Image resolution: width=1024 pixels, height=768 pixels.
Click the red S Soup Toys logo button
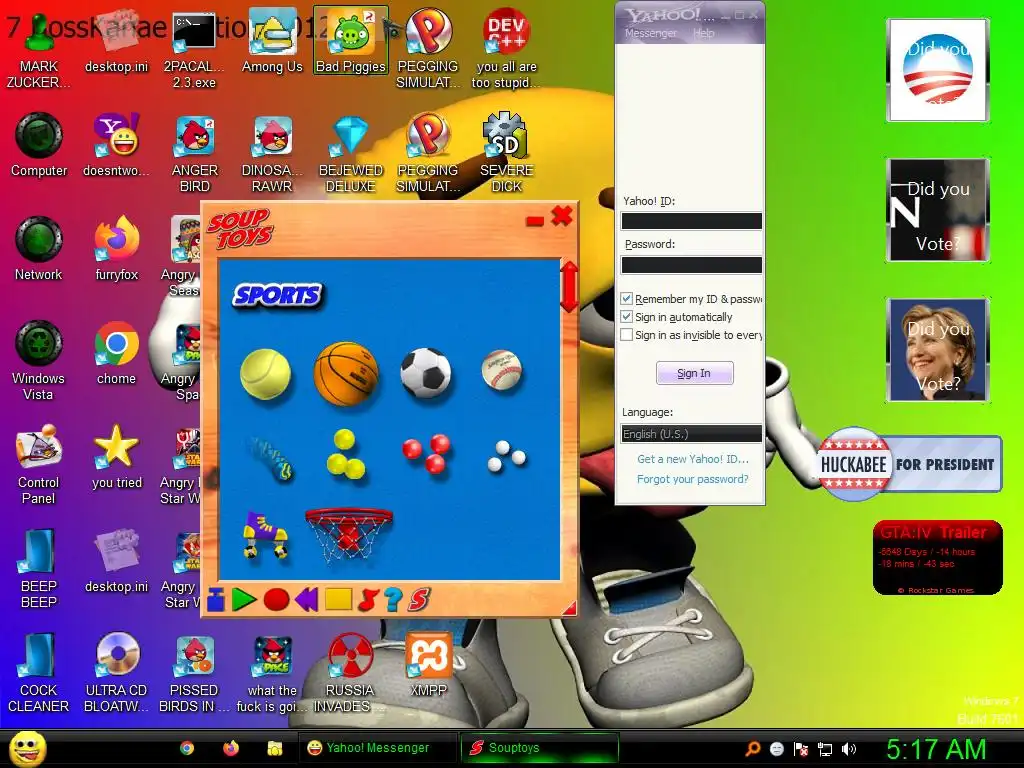[x=419, y=600]
